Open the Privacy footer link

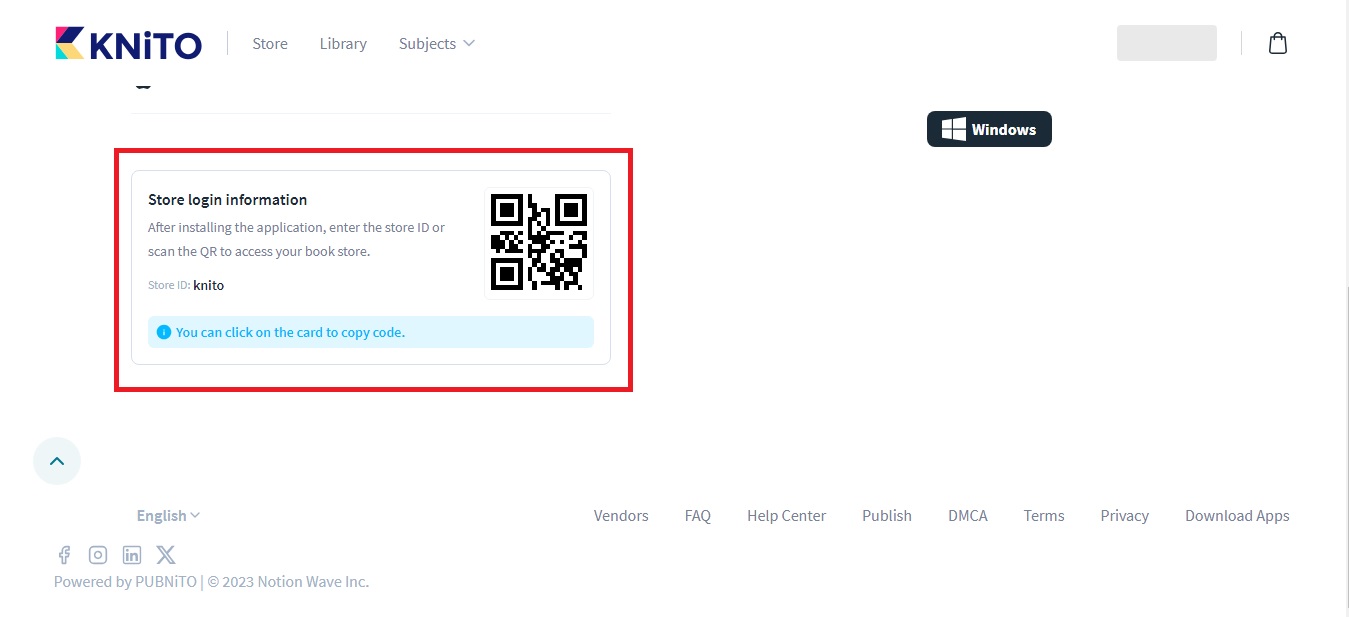tap(1125, 516)
